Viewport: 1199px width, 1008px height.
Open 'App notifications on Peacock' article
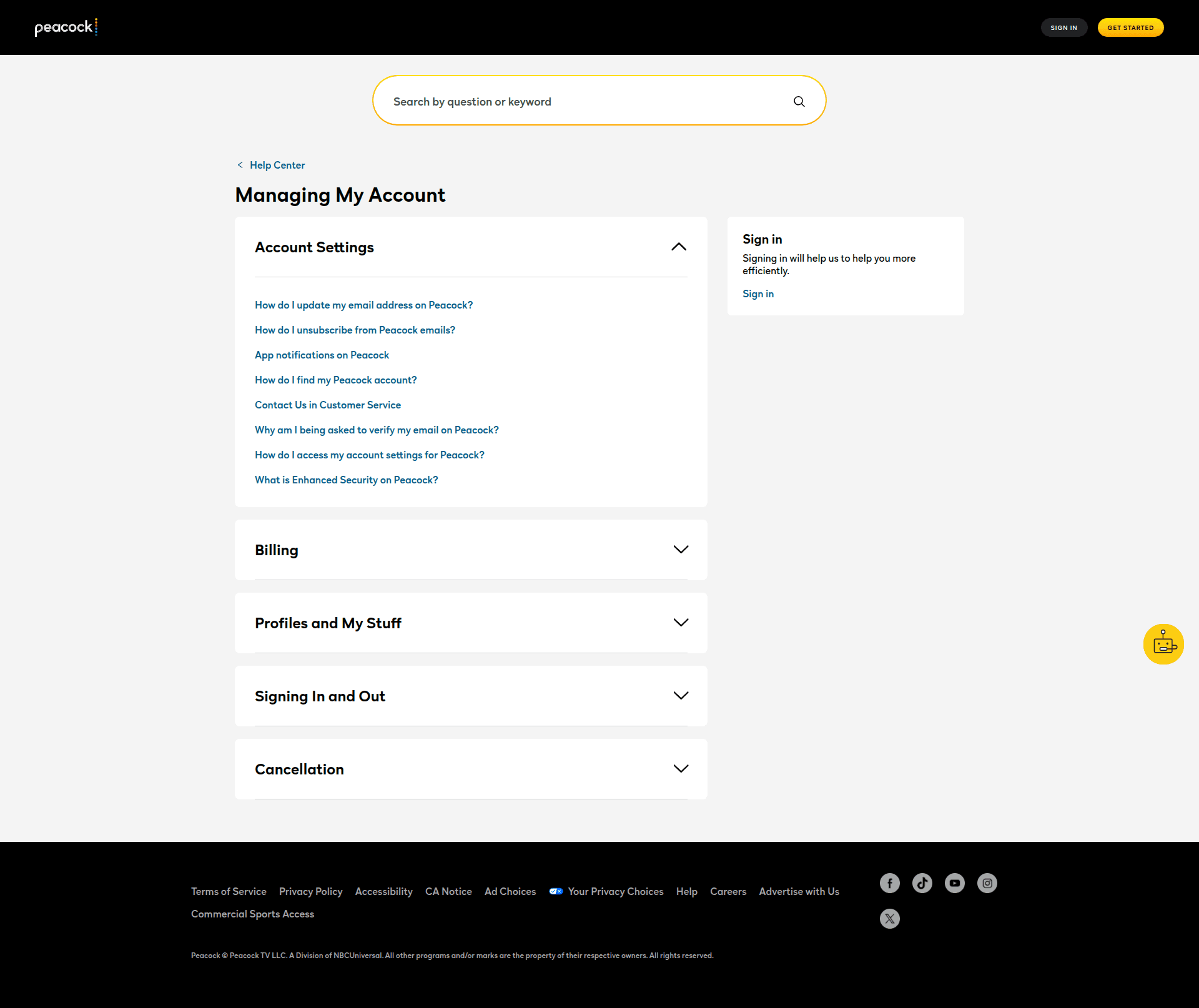pyautogui.click(x=322, y=355)
